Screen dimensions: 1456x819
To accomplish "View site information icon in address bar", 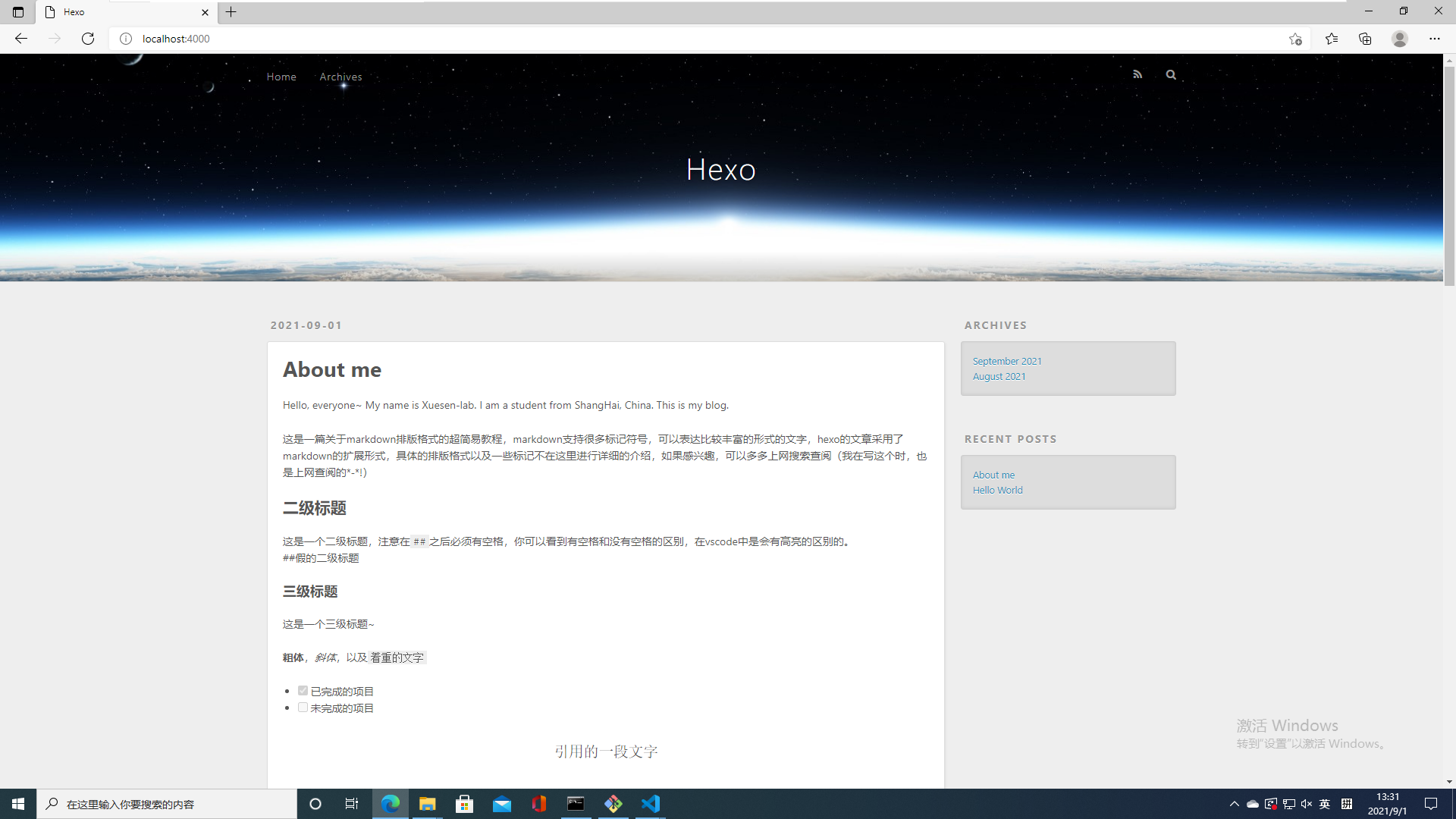I will 126,39.
